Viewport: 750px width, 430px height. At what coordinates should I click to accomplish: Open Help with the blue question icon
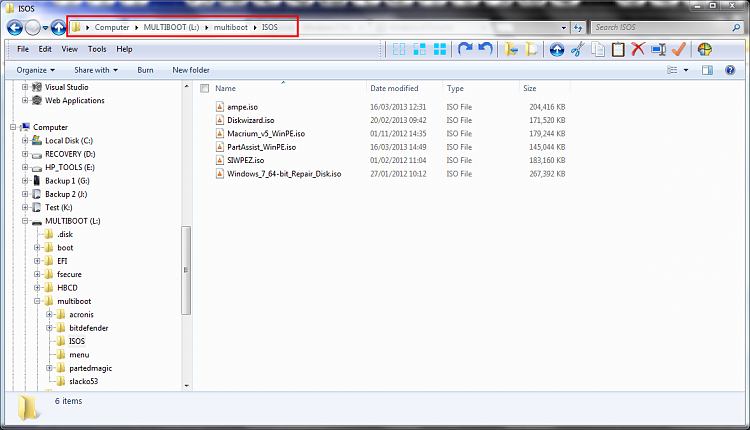tap(730, 70)
